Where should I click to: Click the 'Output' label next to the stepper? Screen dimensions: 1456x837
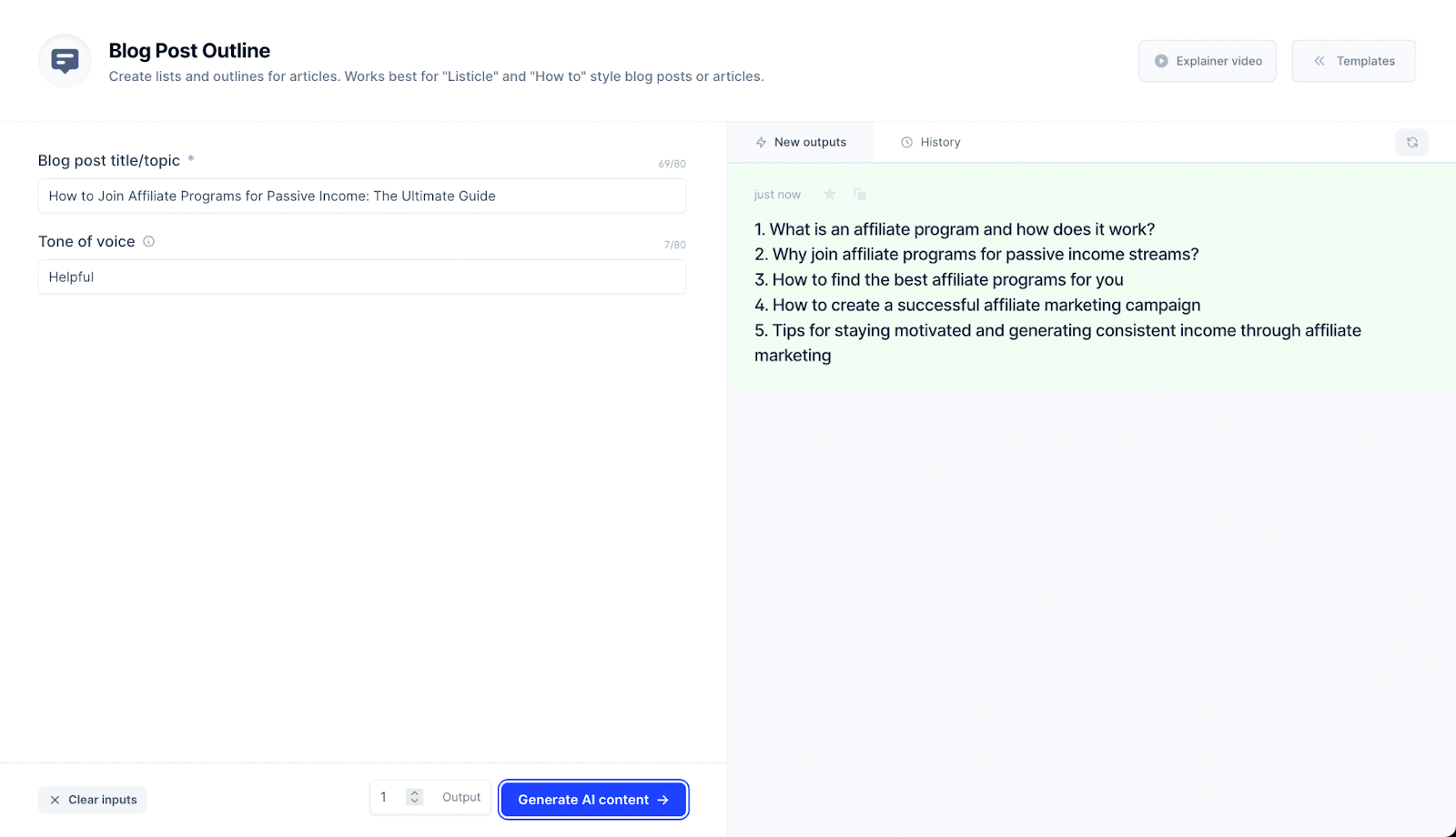coord(461,797)
